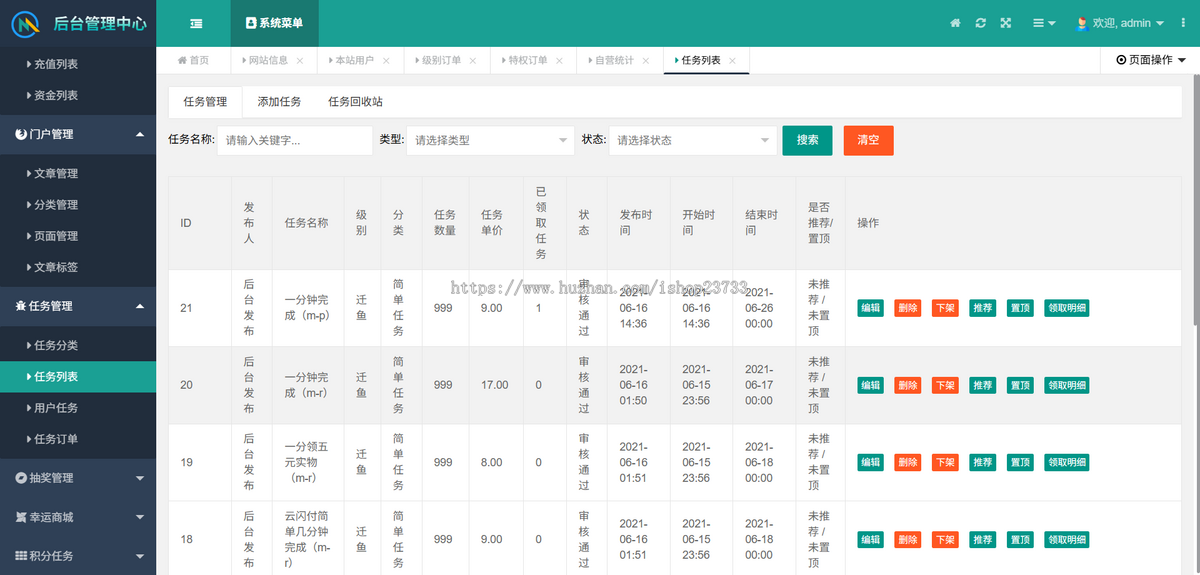Viewport: 1200px width, 575px height.
Task: Close the 任务列表 tab
Action: [732, 61]
